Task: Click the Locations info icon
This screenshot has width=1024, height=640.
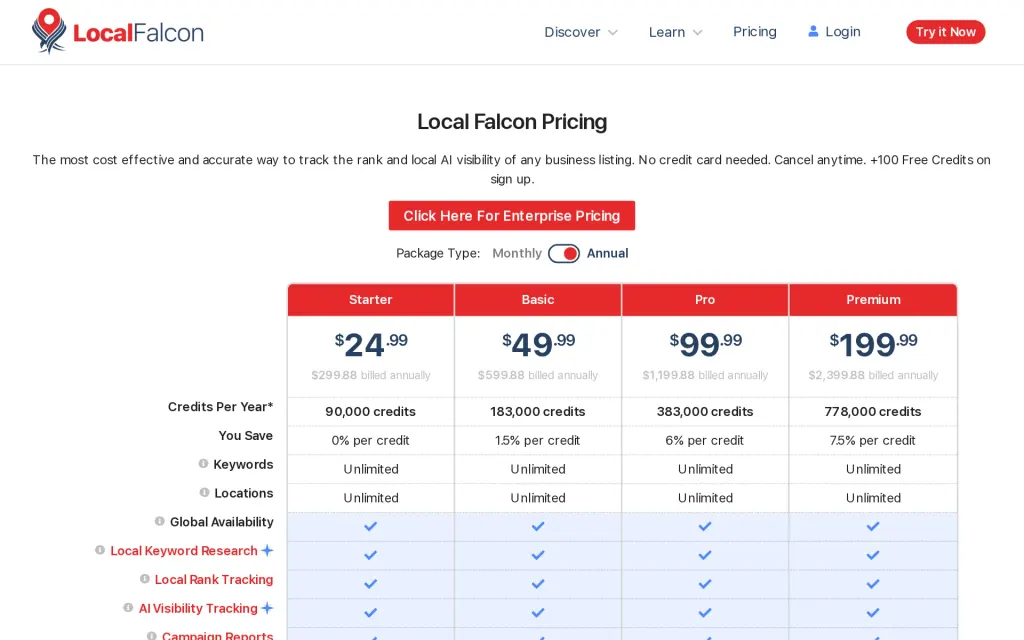Action: pyautogui.click(x=204, y=492)
